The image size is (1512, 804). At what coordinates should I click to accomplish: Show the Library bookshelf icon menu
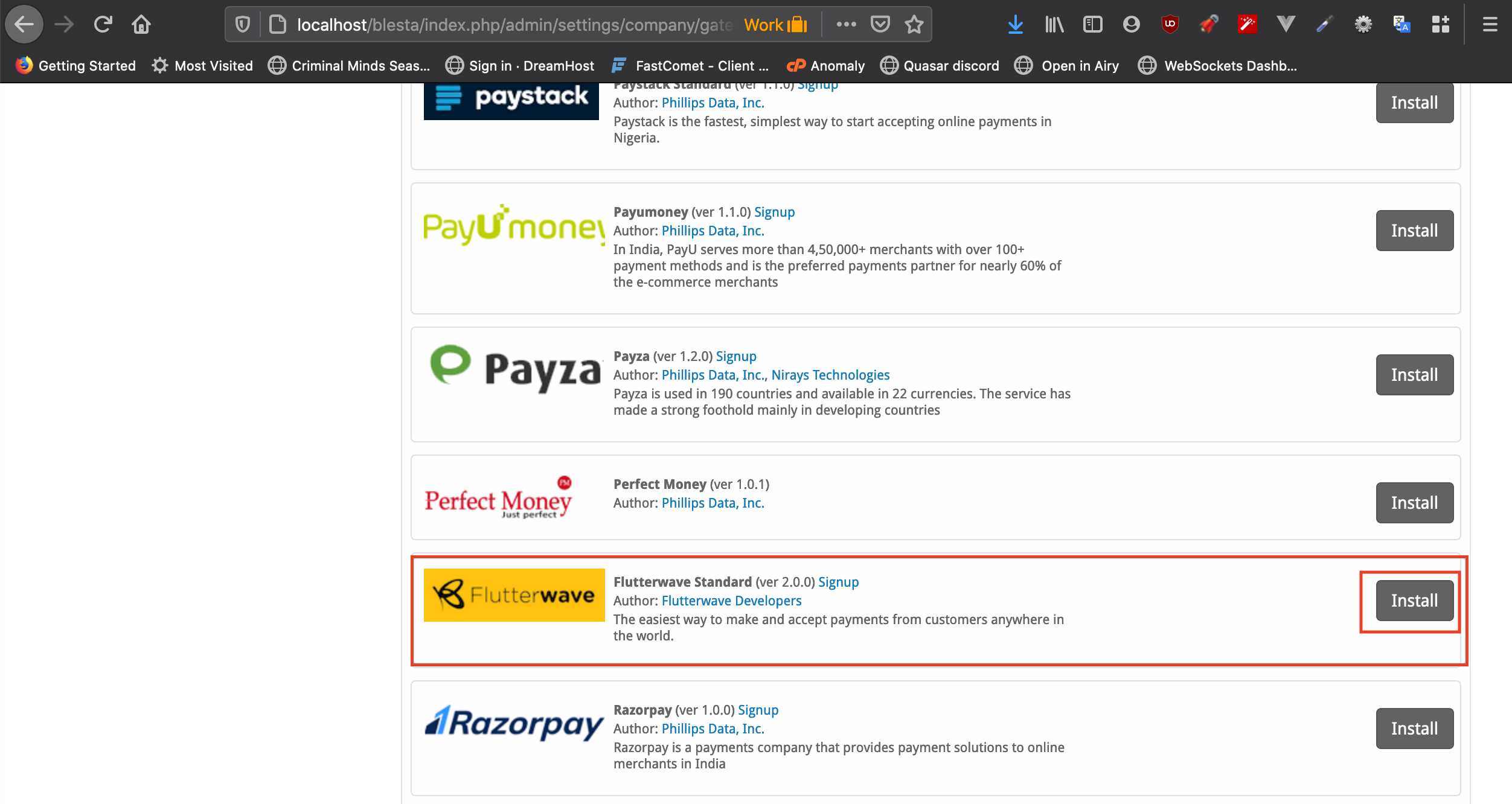1054,25
